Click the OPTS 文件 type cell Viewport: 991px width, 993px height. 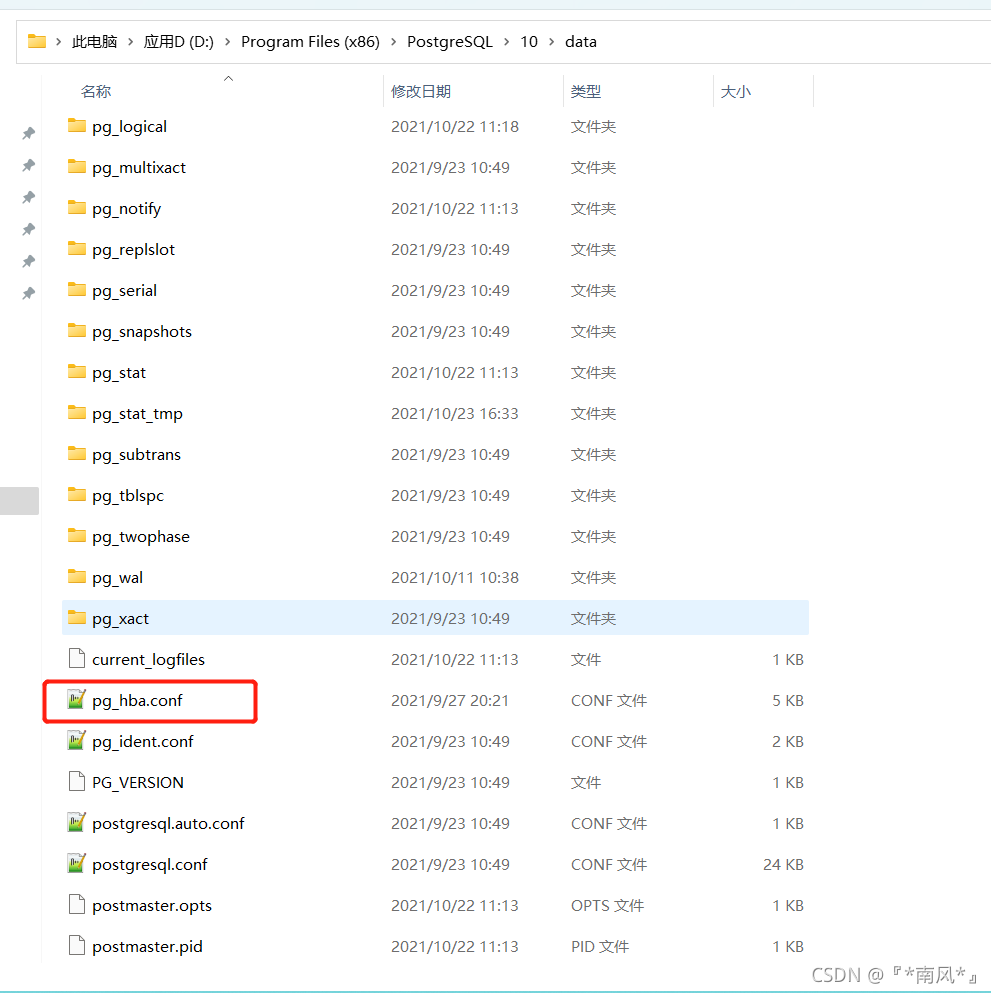(607, 906)
